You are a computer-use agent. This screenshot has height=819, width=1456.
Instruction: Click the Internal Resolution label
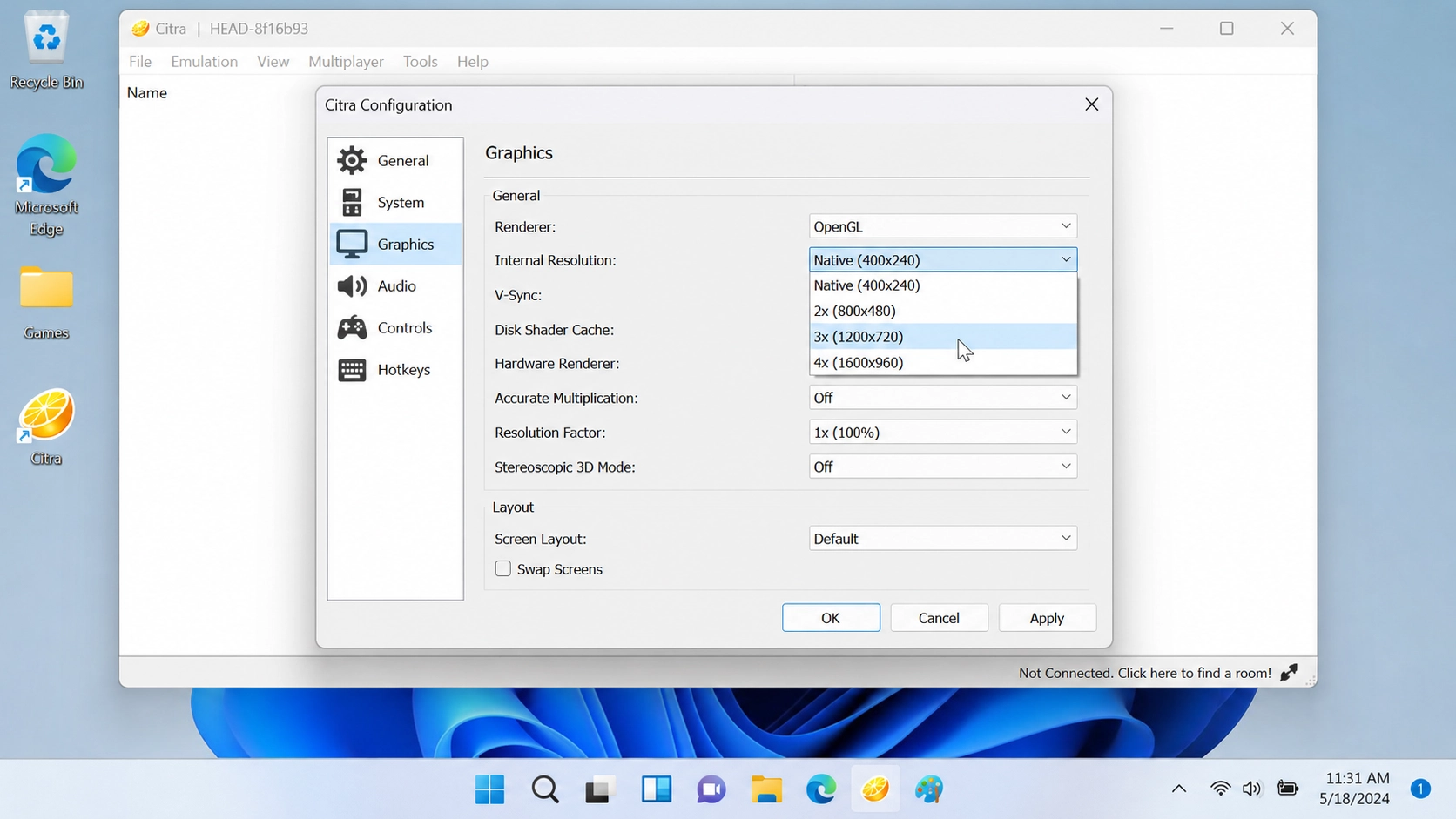pos(555,260)
